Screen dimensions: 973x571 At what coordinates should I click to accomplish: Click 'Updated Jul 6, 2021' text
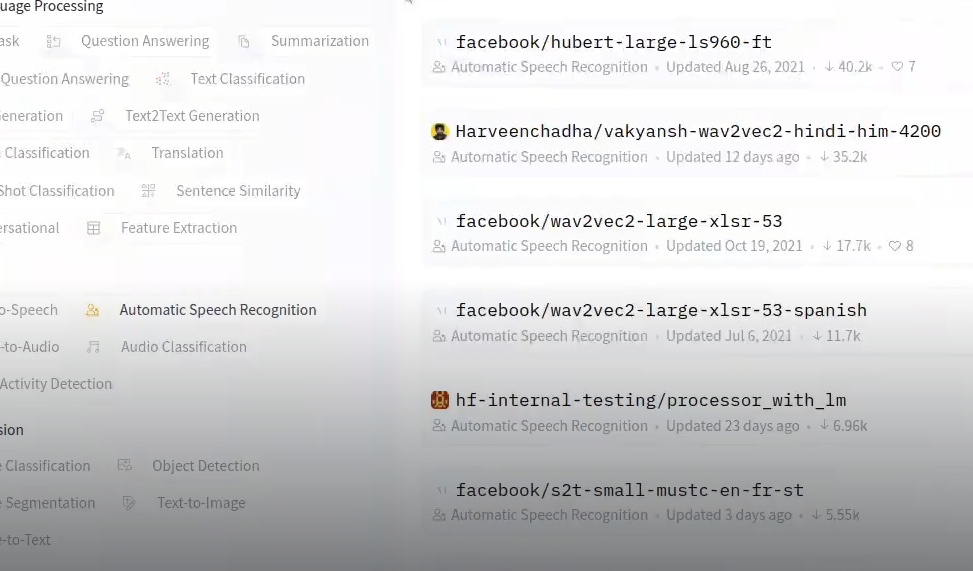(729, 336)
